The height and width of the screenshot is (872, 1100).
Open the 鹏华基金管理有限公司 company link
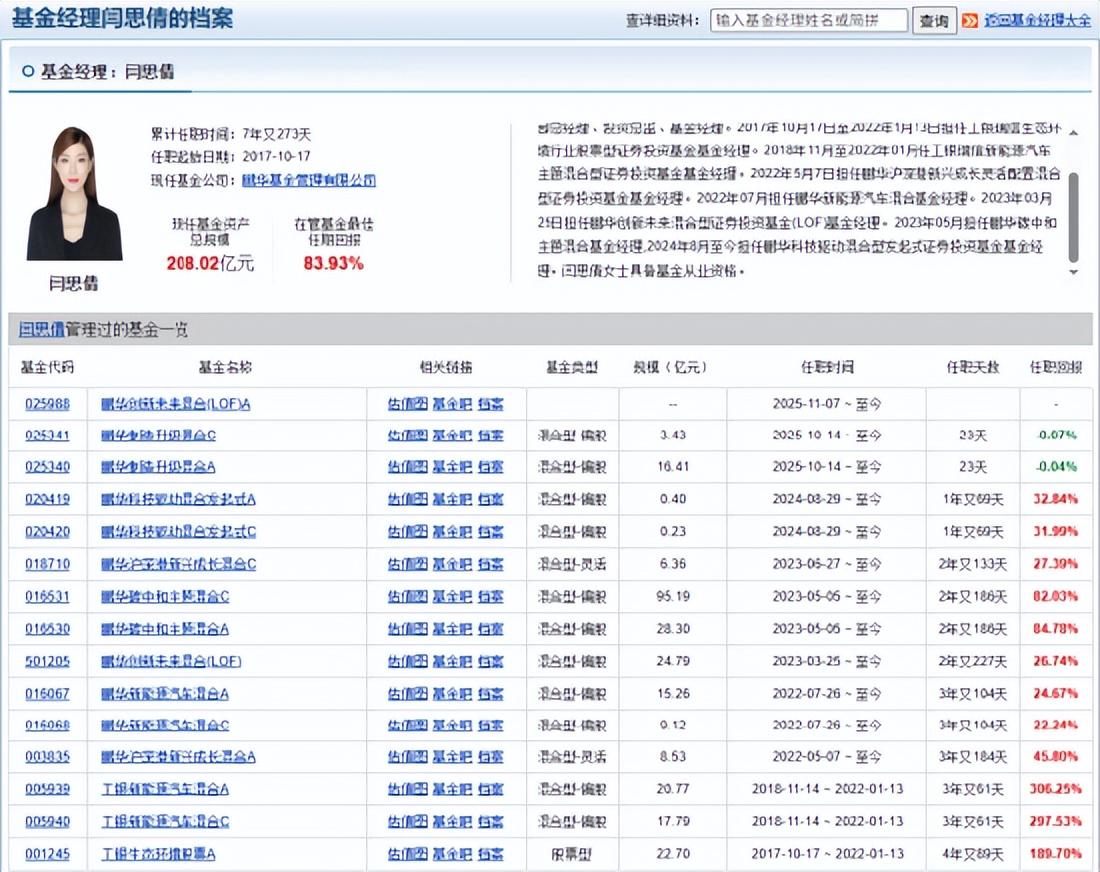[x=309, y=181]
